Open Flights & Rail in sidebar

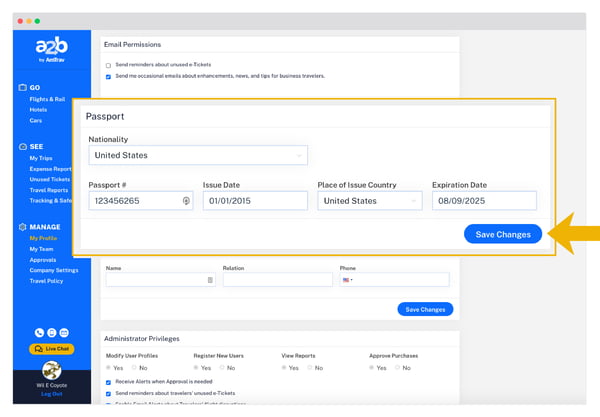coord(48,100)
